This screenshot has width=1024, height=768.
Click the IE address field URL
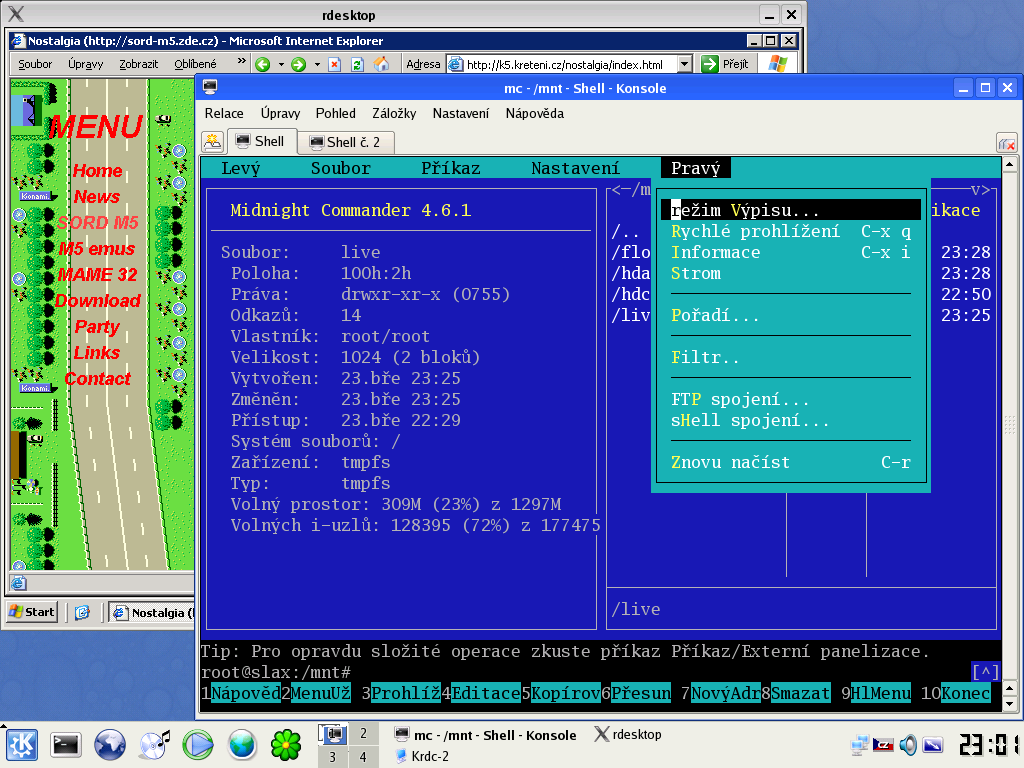click(564, 64)
